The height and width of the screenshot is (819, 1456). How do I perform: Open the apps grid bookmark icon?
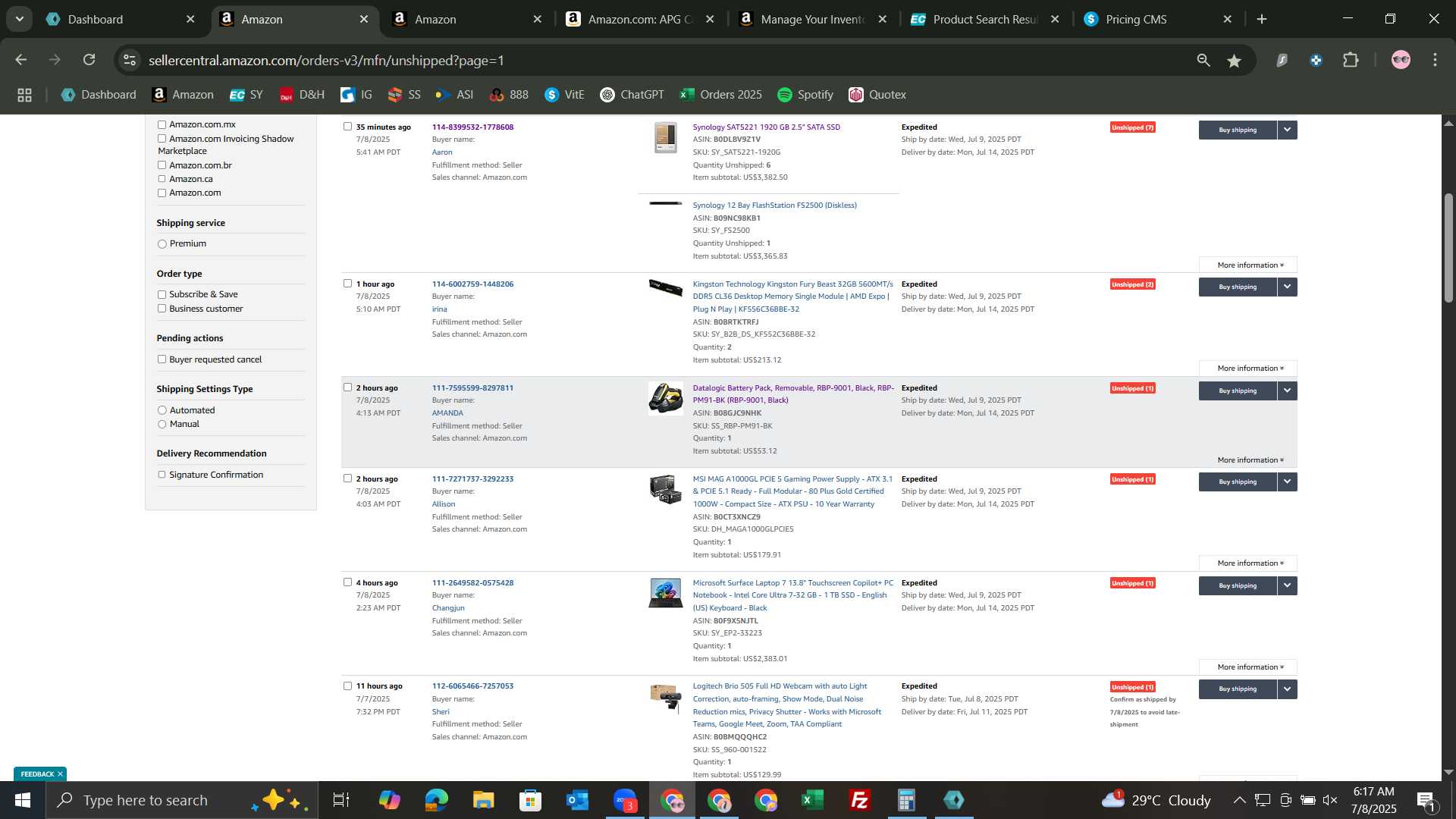click(x=24, y=95)
